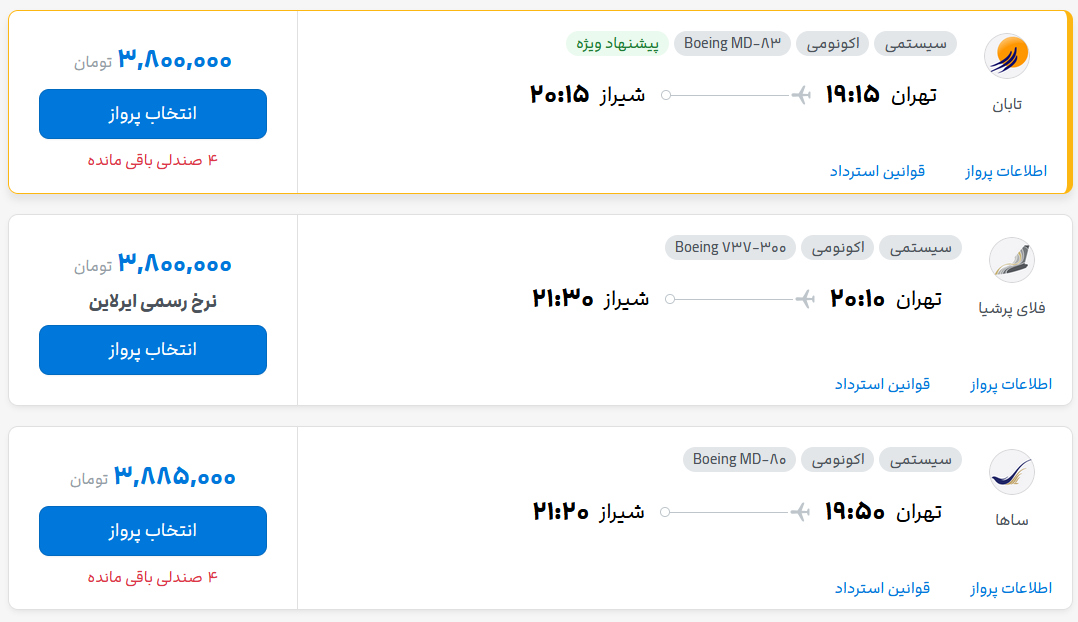Click the Boeing 737-300 aircraft tag
Image resolution: width=1078 pixels, height=622 pixels.
(x=730, y=247)
